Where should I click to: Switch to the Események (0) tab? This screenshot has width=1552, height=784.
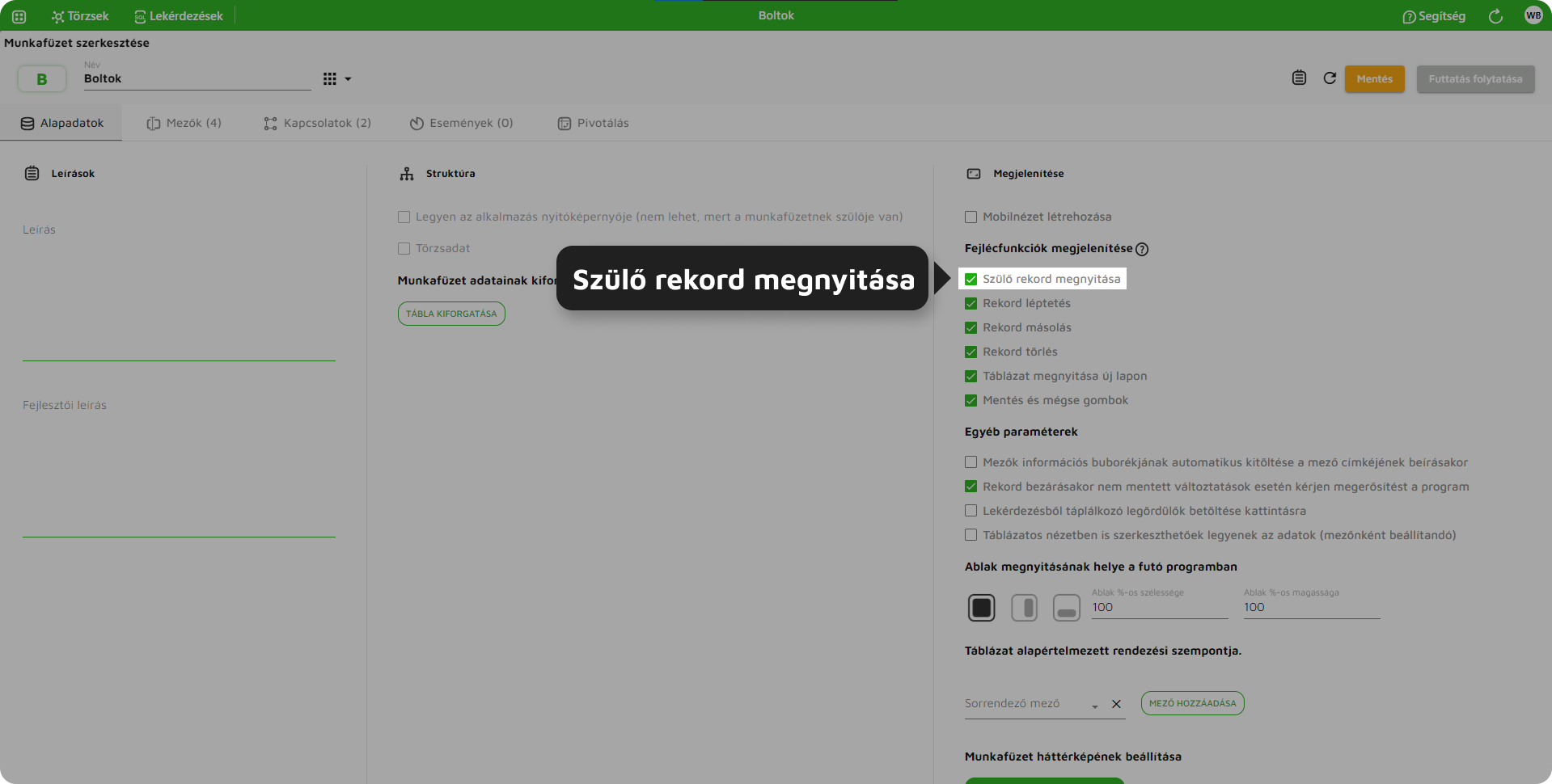point(461,123)
